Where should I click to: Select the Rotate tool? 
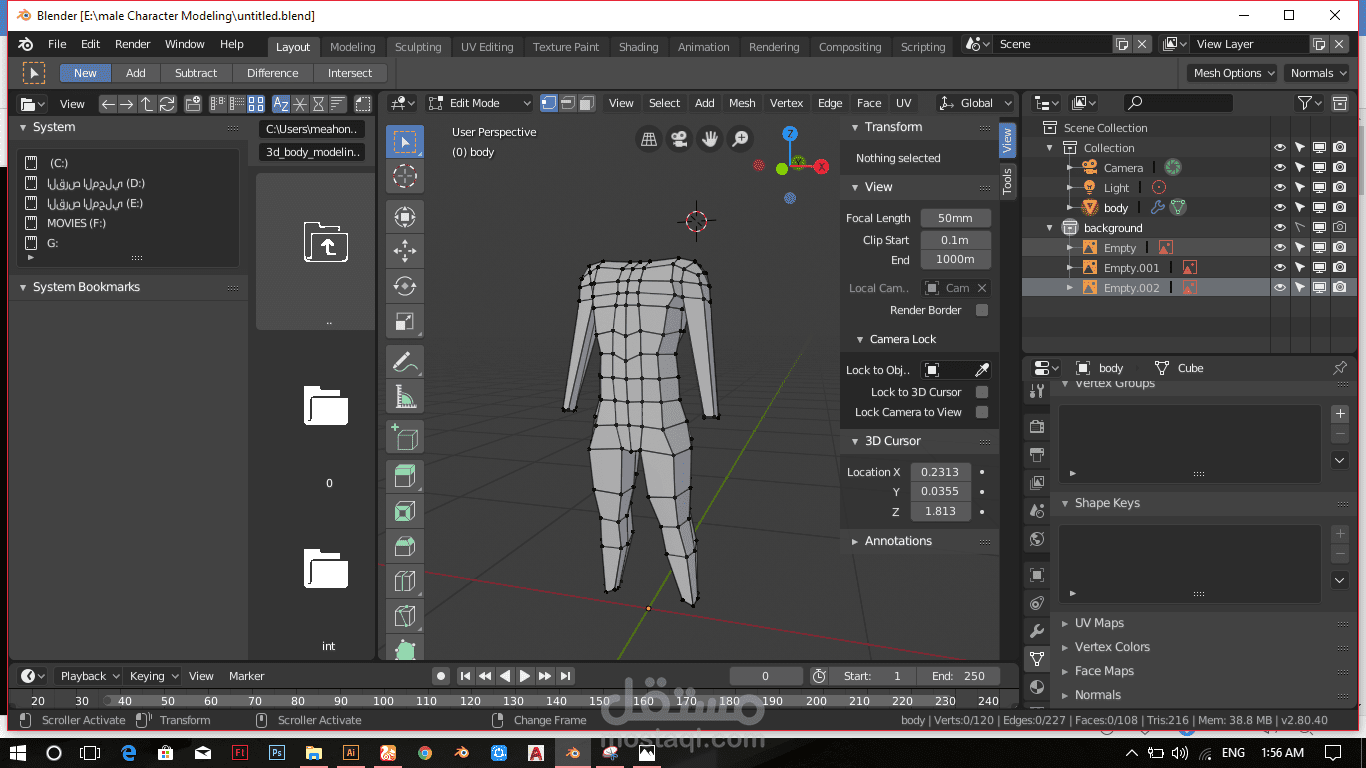pyautogui.click(x=404, y=286)
